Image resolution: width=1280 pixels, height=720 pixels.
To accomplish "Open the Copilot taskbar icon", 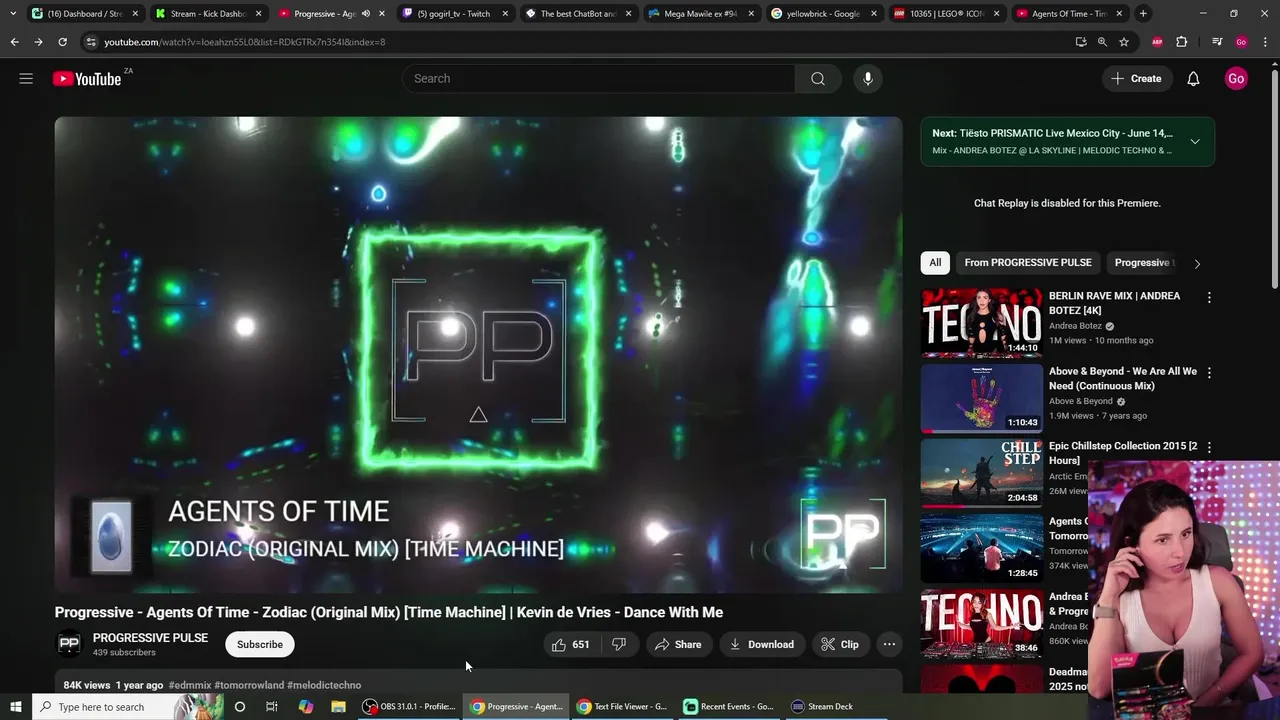I will click(x=305, y=707).
